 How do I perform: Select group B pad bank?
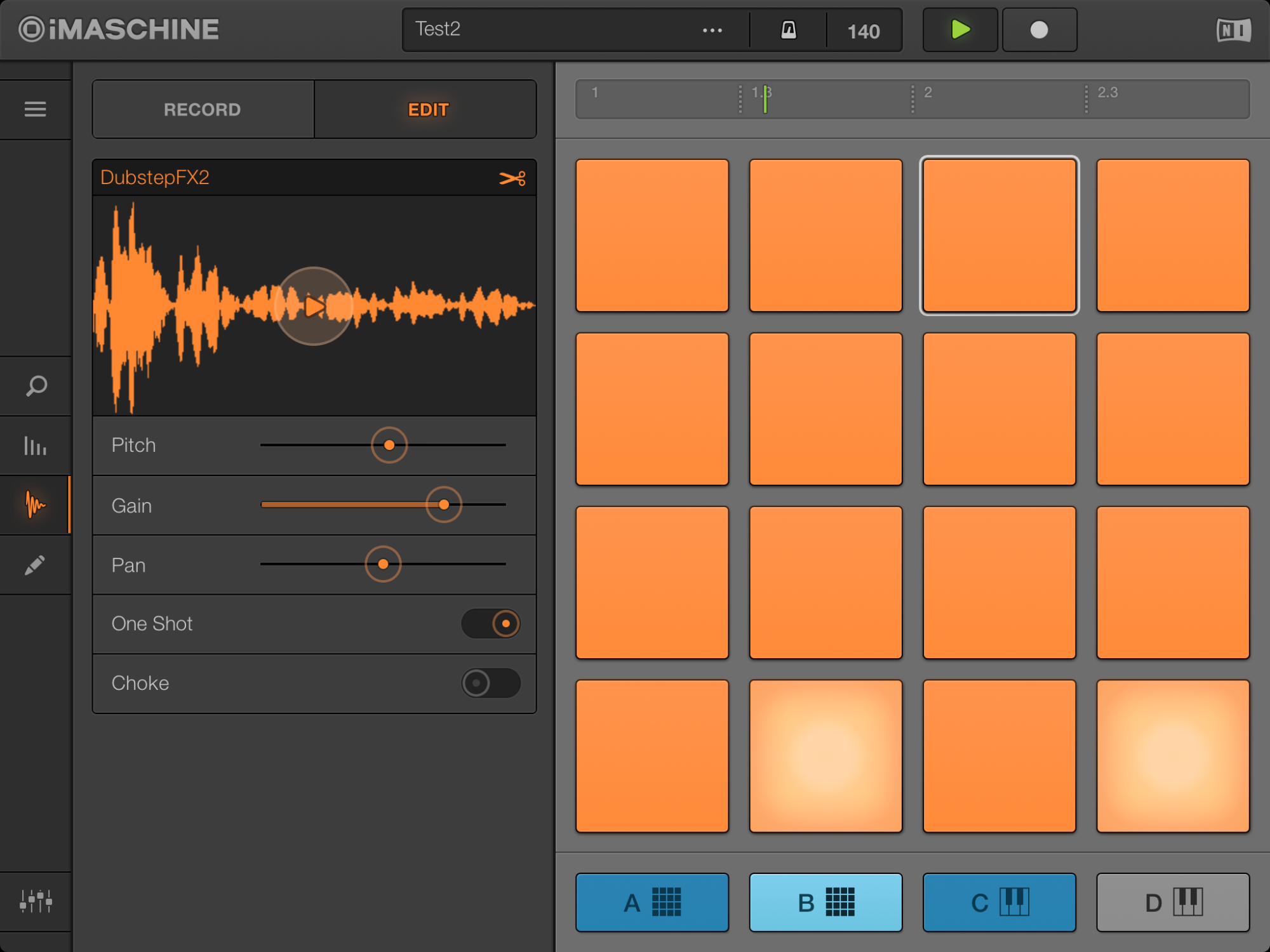[825, 902]
